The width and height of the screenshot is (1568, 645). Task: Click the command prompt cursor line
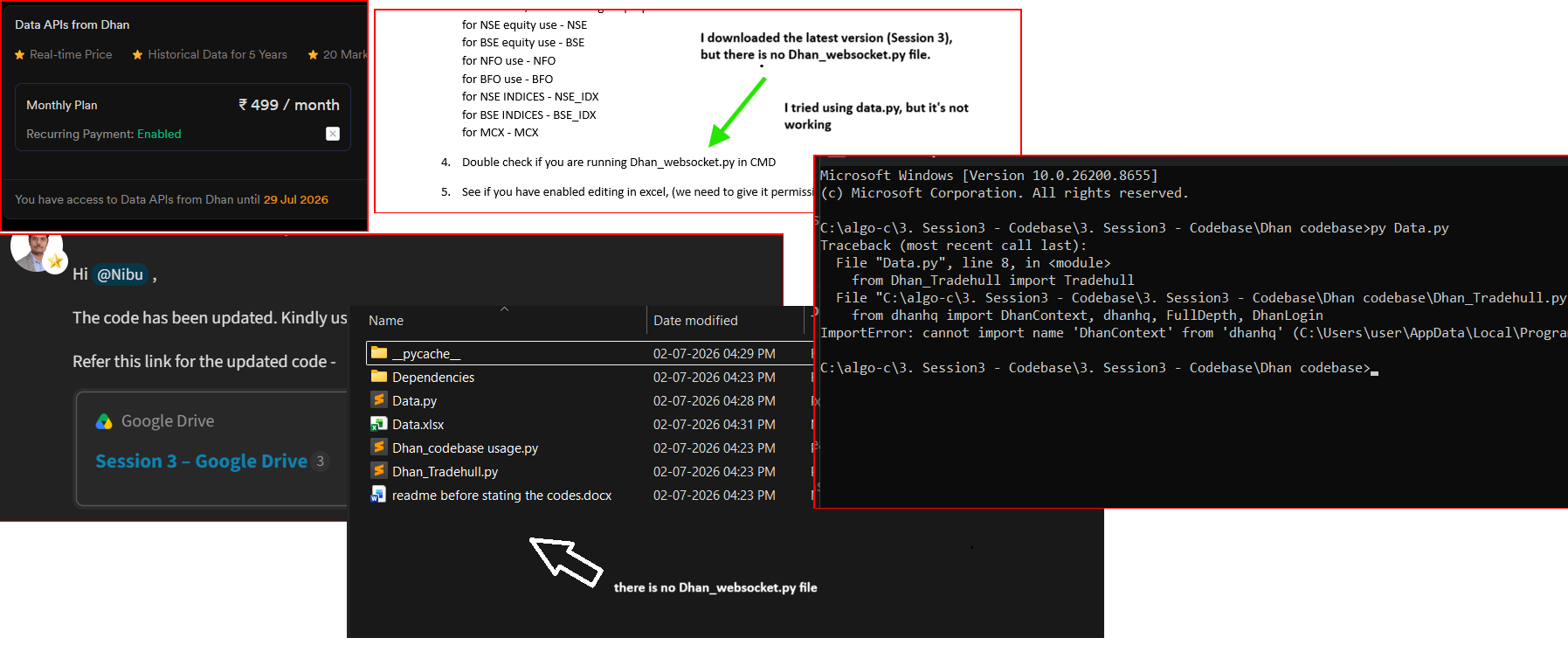(1100, 368)
